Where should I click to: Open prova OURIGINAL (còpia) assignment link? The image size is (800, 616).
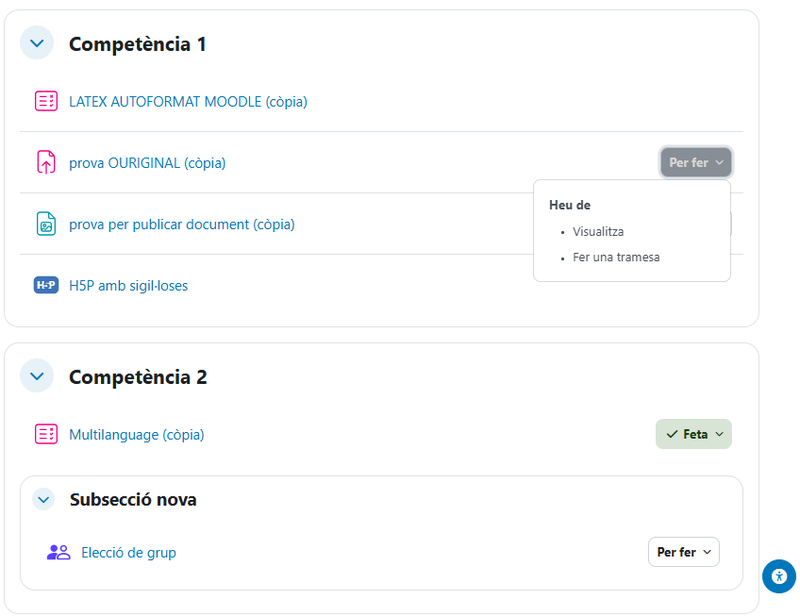(x=147, y=162)
